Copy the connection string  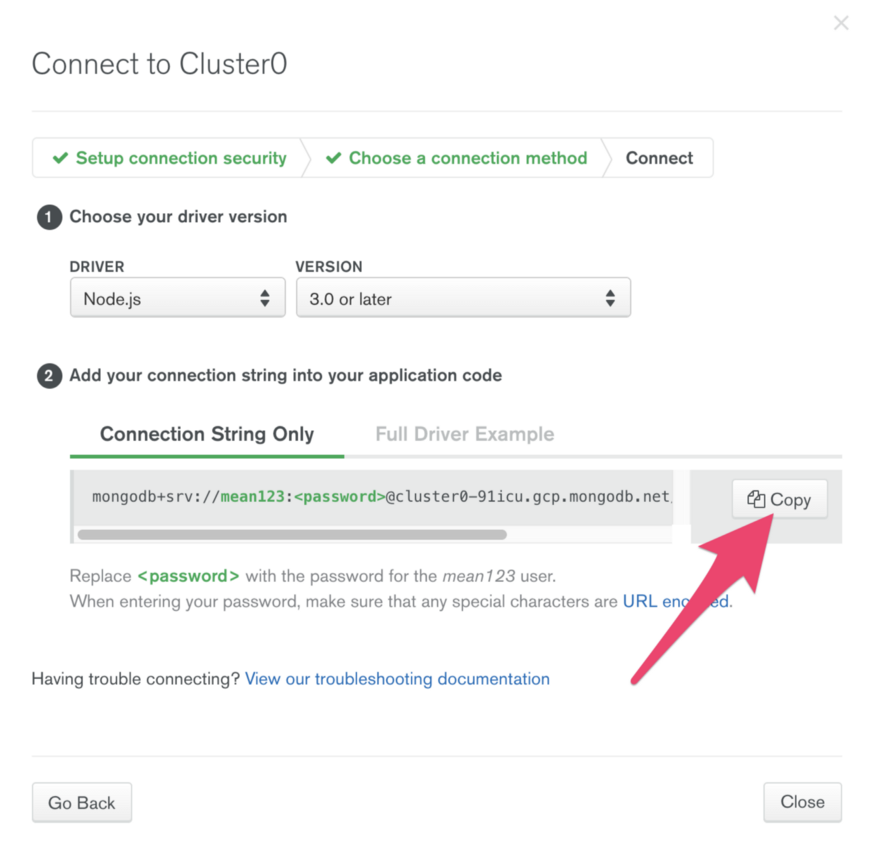coord(780,499)
